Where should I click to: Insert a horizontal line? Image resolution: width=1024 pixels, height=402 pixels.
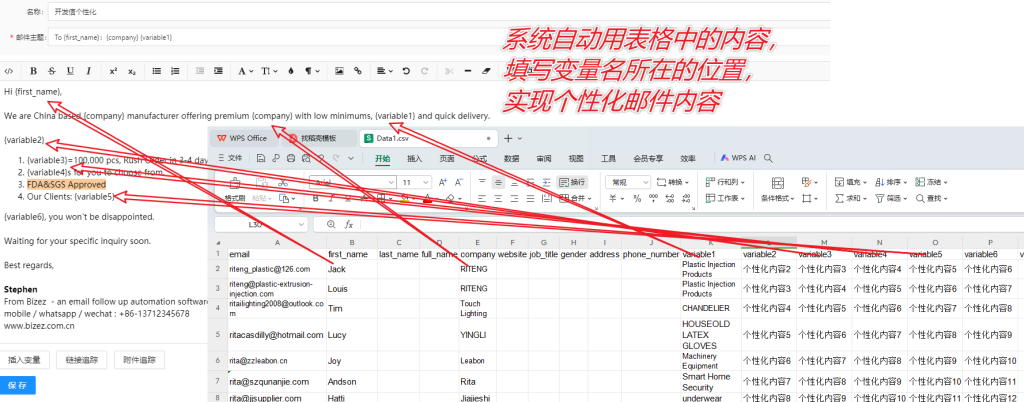[x=468, y=71]
